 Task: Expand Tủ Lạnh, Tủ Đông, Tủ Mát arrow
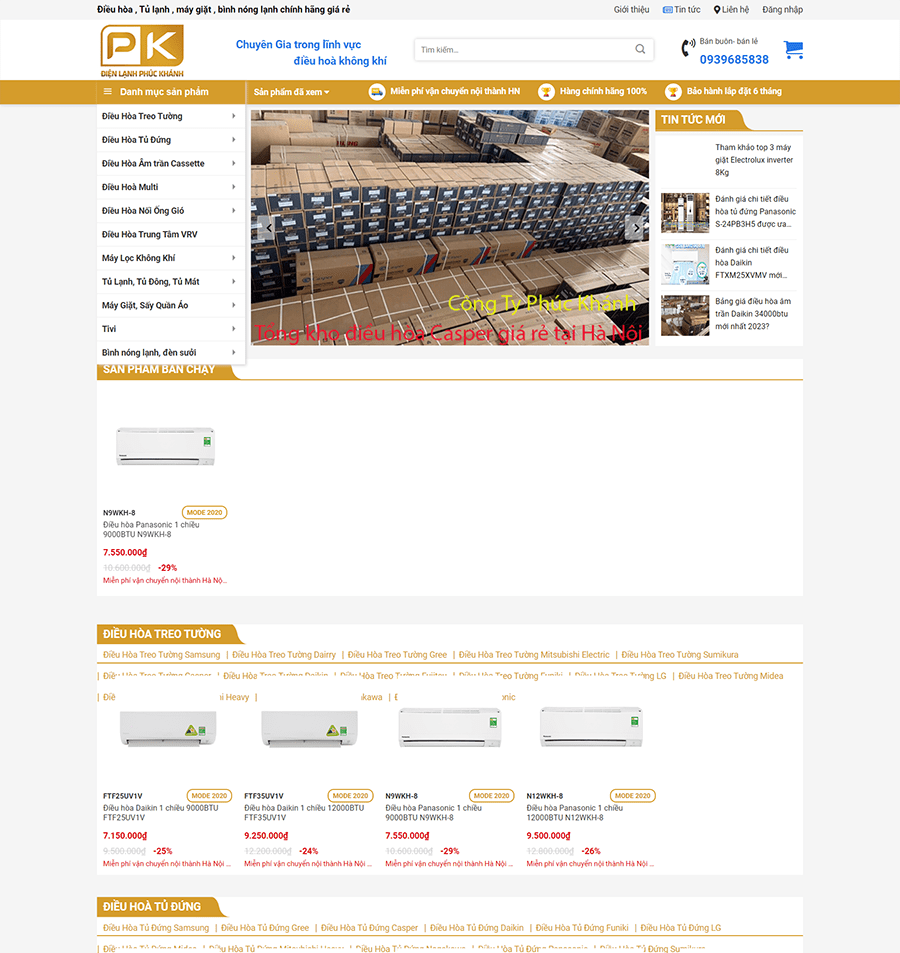(x=233, y=281)
